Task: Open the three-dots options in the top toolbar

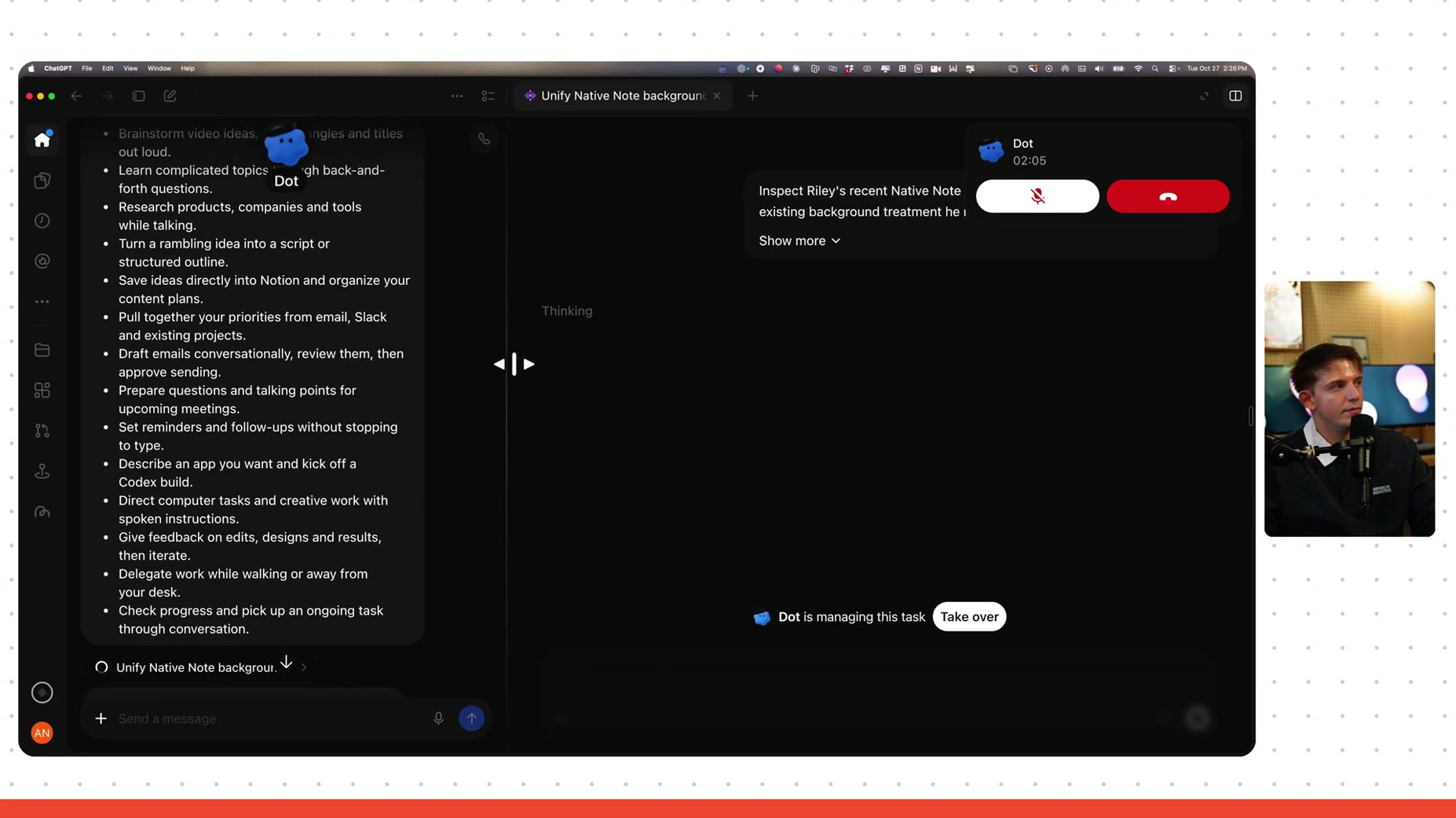Action: (457, 96)
